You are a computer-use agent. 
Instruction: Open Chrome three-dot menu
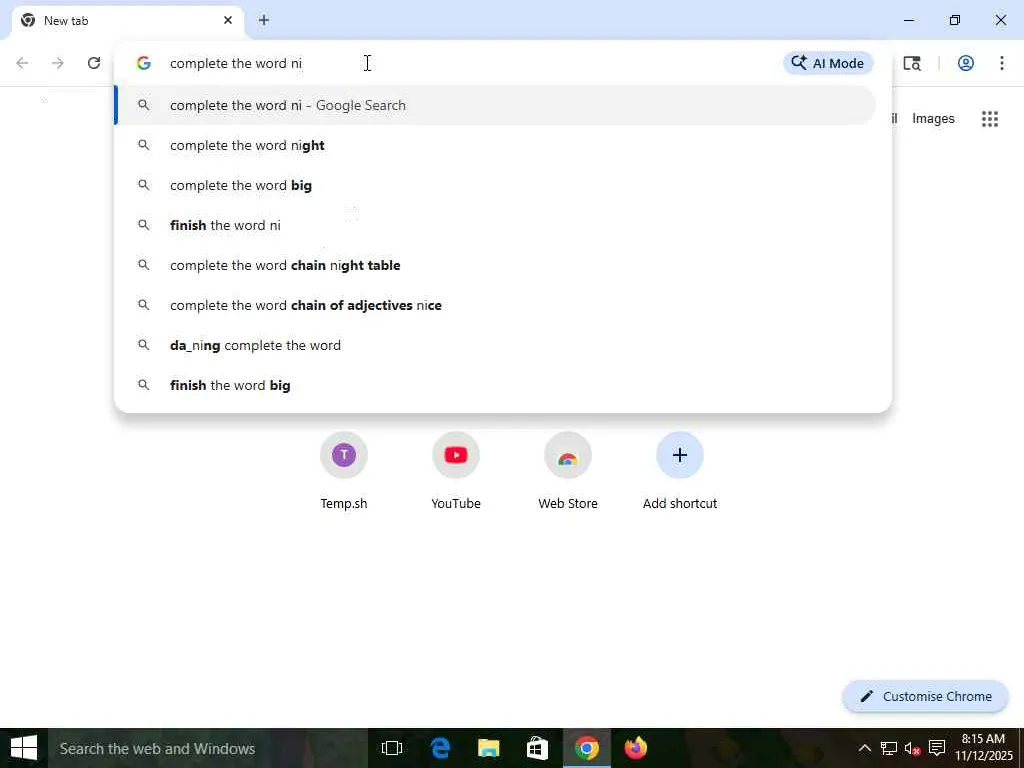coord(1002,63)
